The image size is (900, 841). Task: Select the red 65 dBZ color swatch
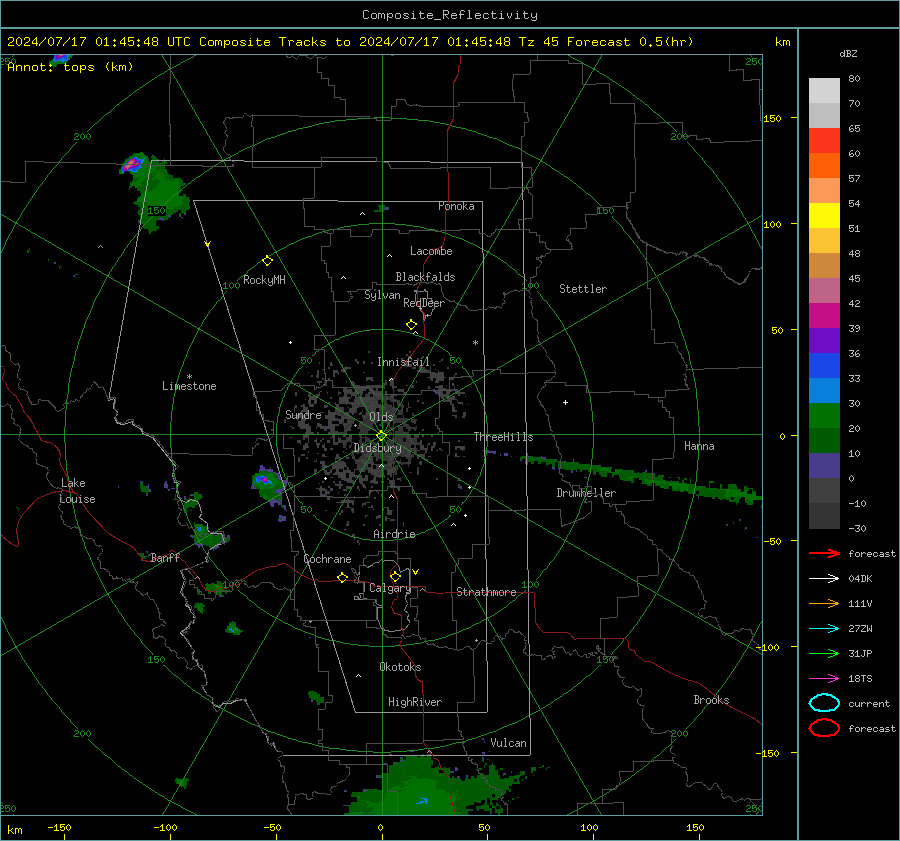pos(824,140)
